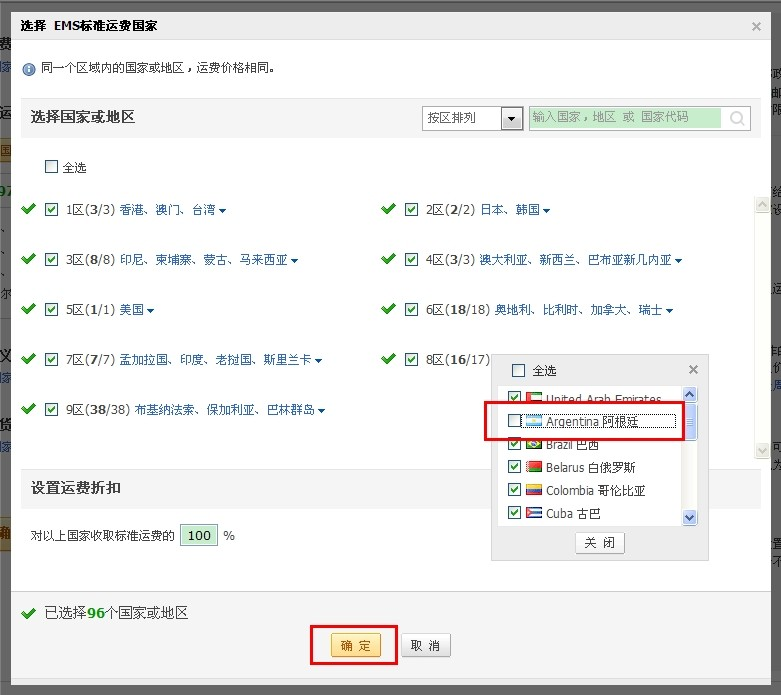Click the Belarus flag icon

533,467
